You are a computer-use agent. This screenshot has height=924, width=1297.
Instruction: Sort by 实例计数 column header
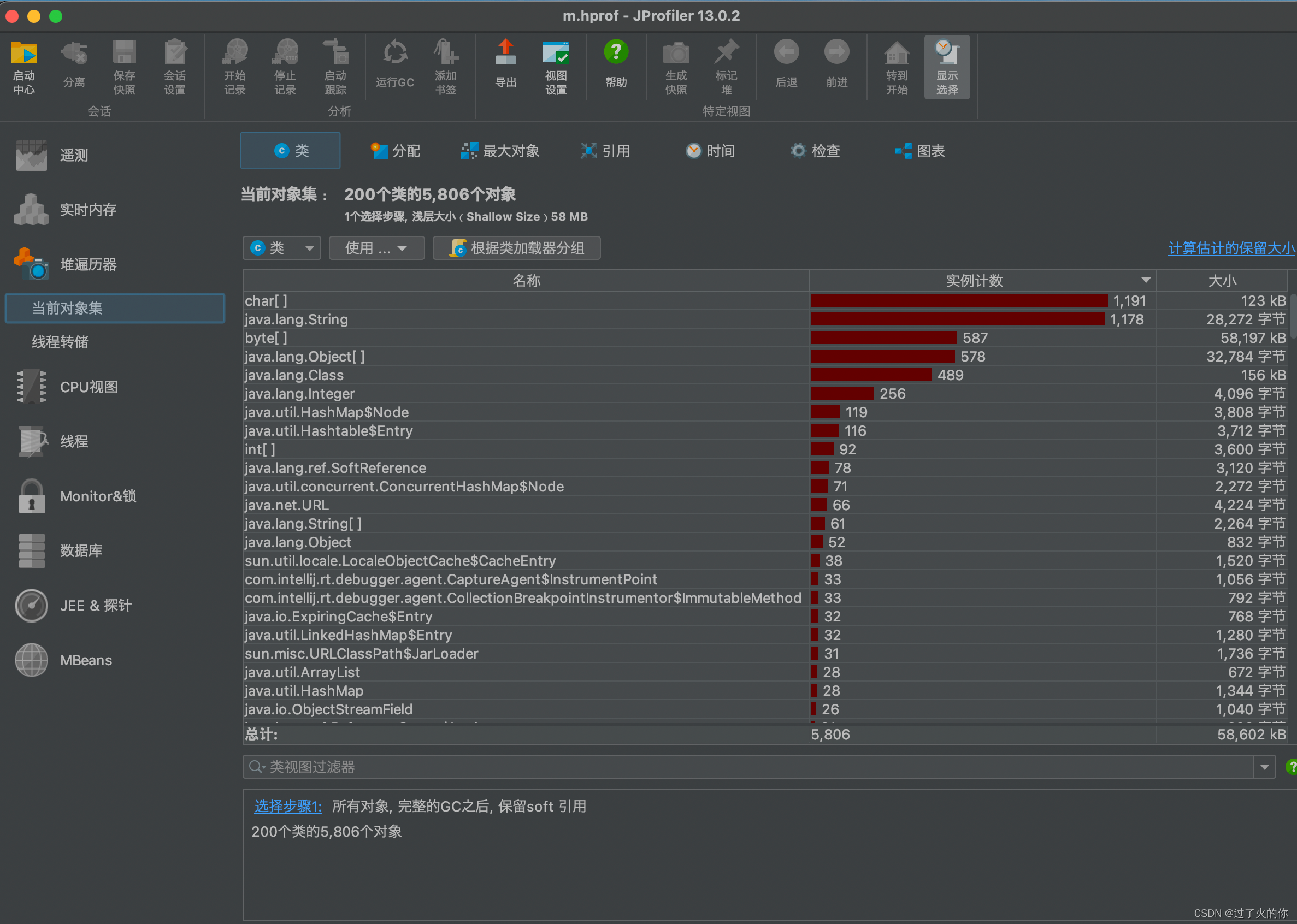pyautogui.click(x=983, y=281)
